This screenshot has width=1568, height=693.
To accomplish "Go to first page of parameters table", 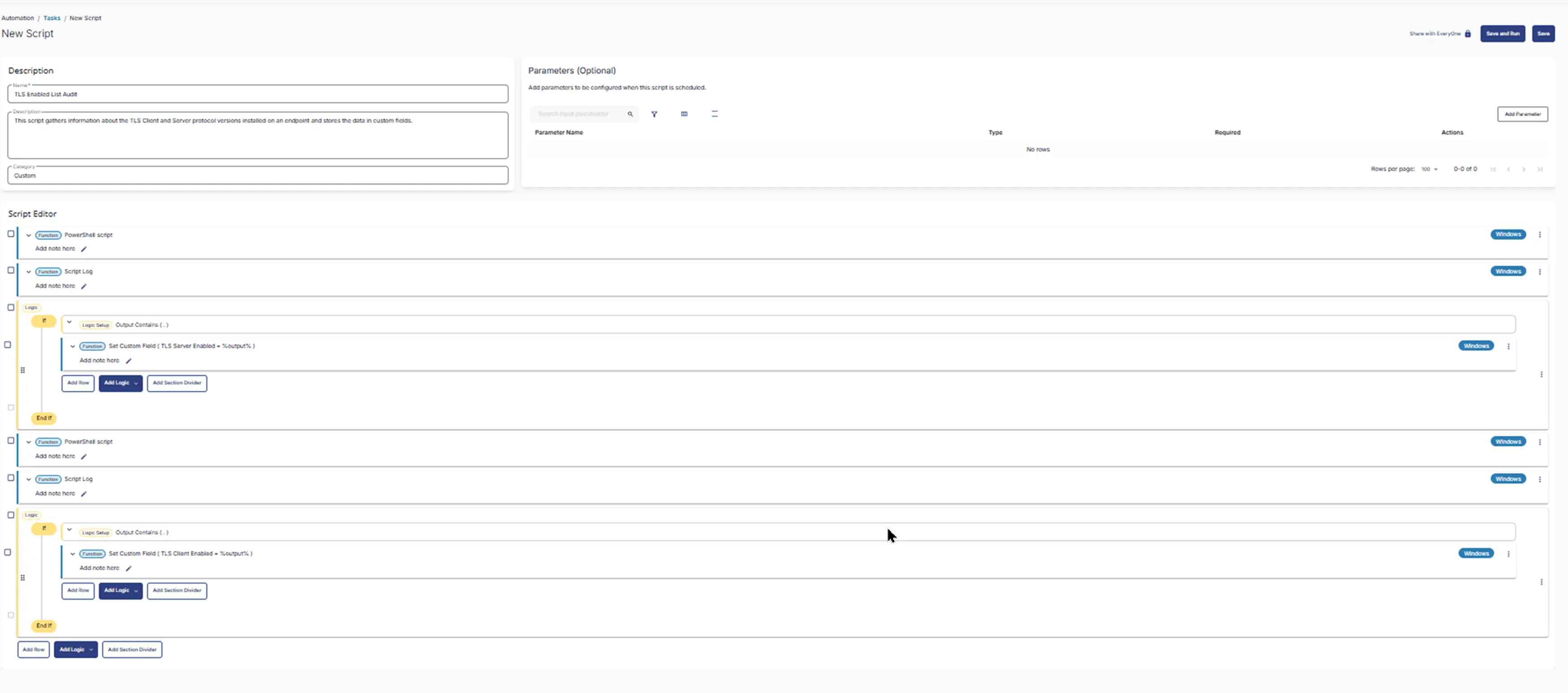I will (1493, 169).
